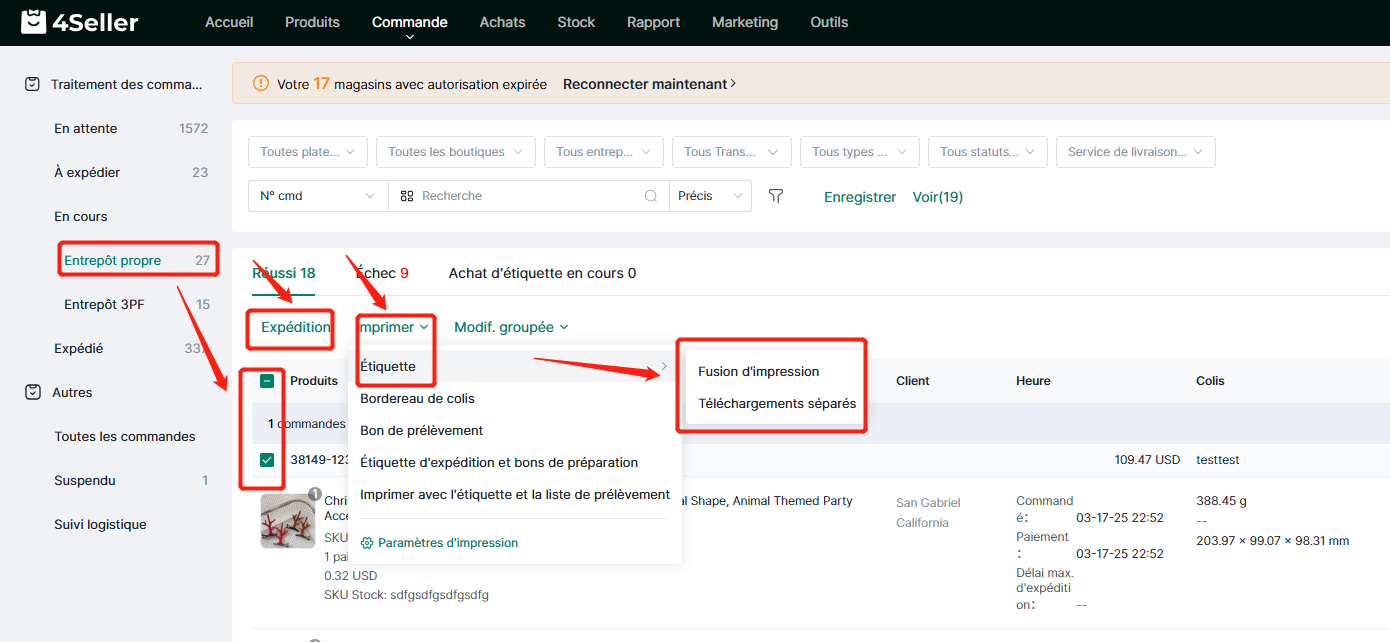Open the Commande menu
The height and width of the screenshot is (642, 1390).
[410, 22]
